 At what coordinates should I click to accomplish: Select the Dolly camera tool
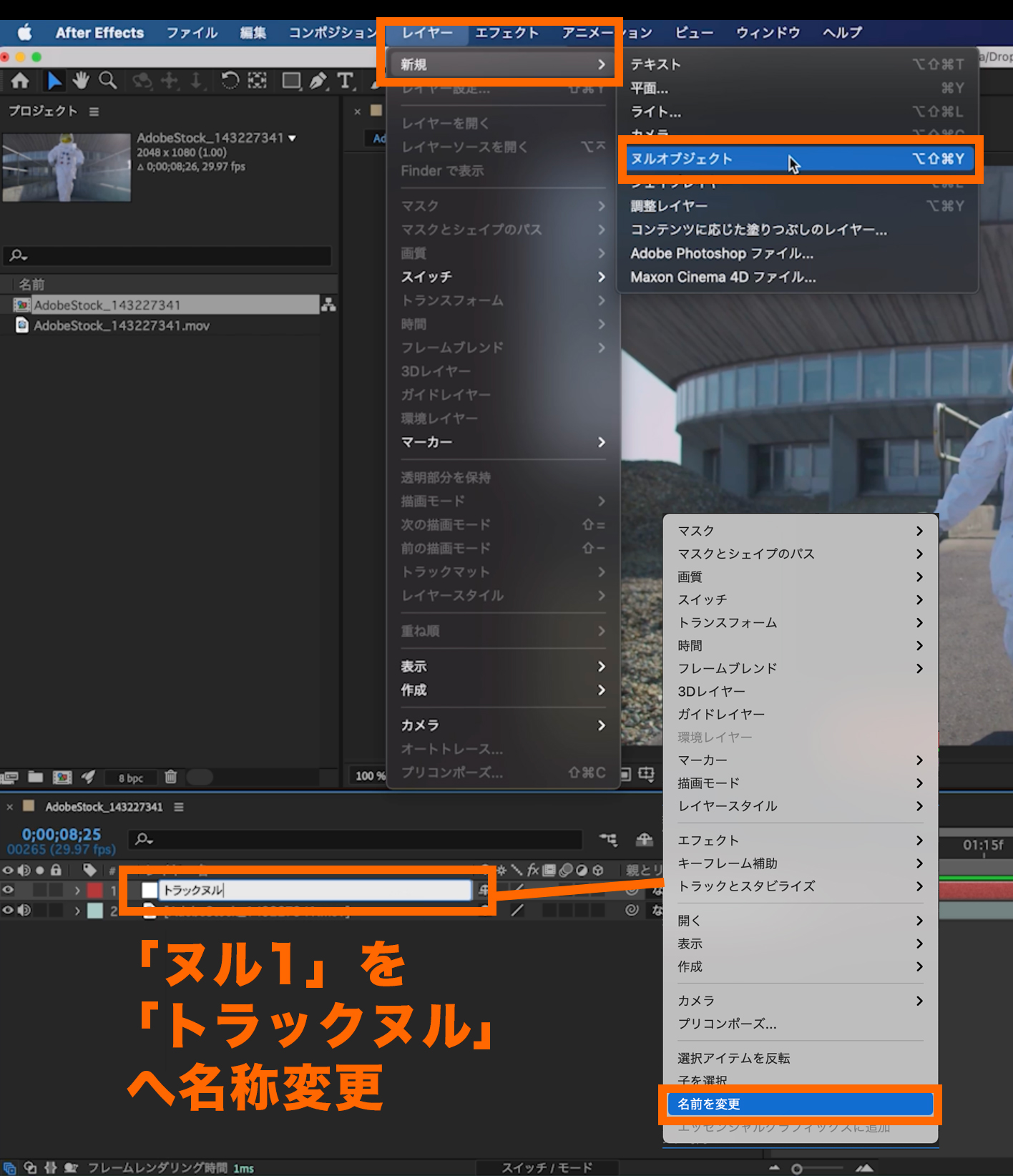tap(196, 81)
